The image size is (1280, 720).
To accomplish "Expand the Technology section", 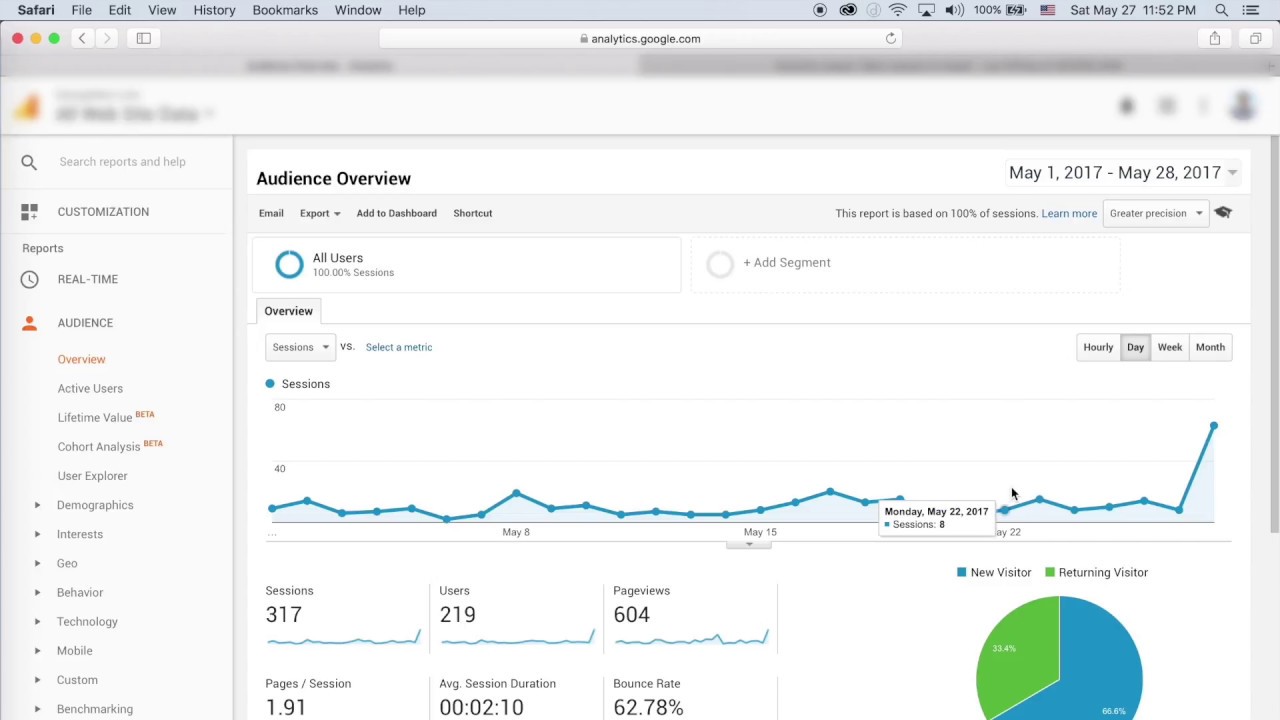I will pyautogui.click(x=37, y=621).
